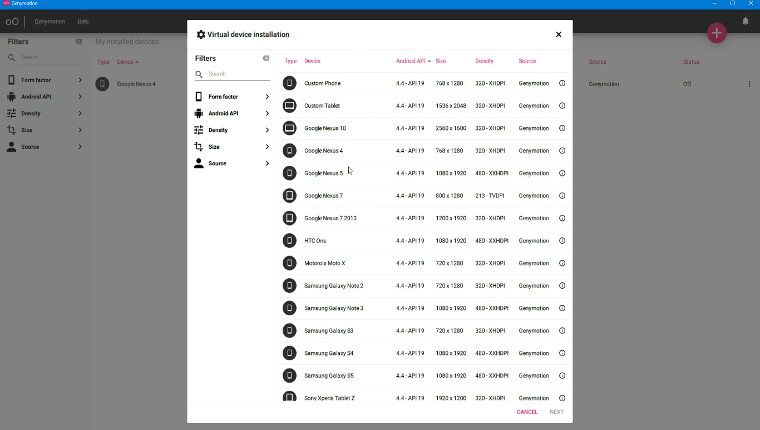Click the 2560 x 1600 size value
760x430 pixels.
point(451,128)
